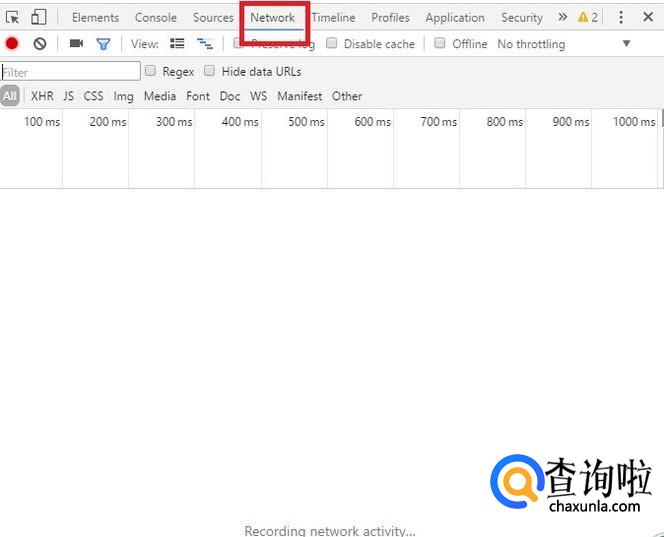Switch to the Profiles tab
This screenshot has width=664, height=537.
click(390, 17)
